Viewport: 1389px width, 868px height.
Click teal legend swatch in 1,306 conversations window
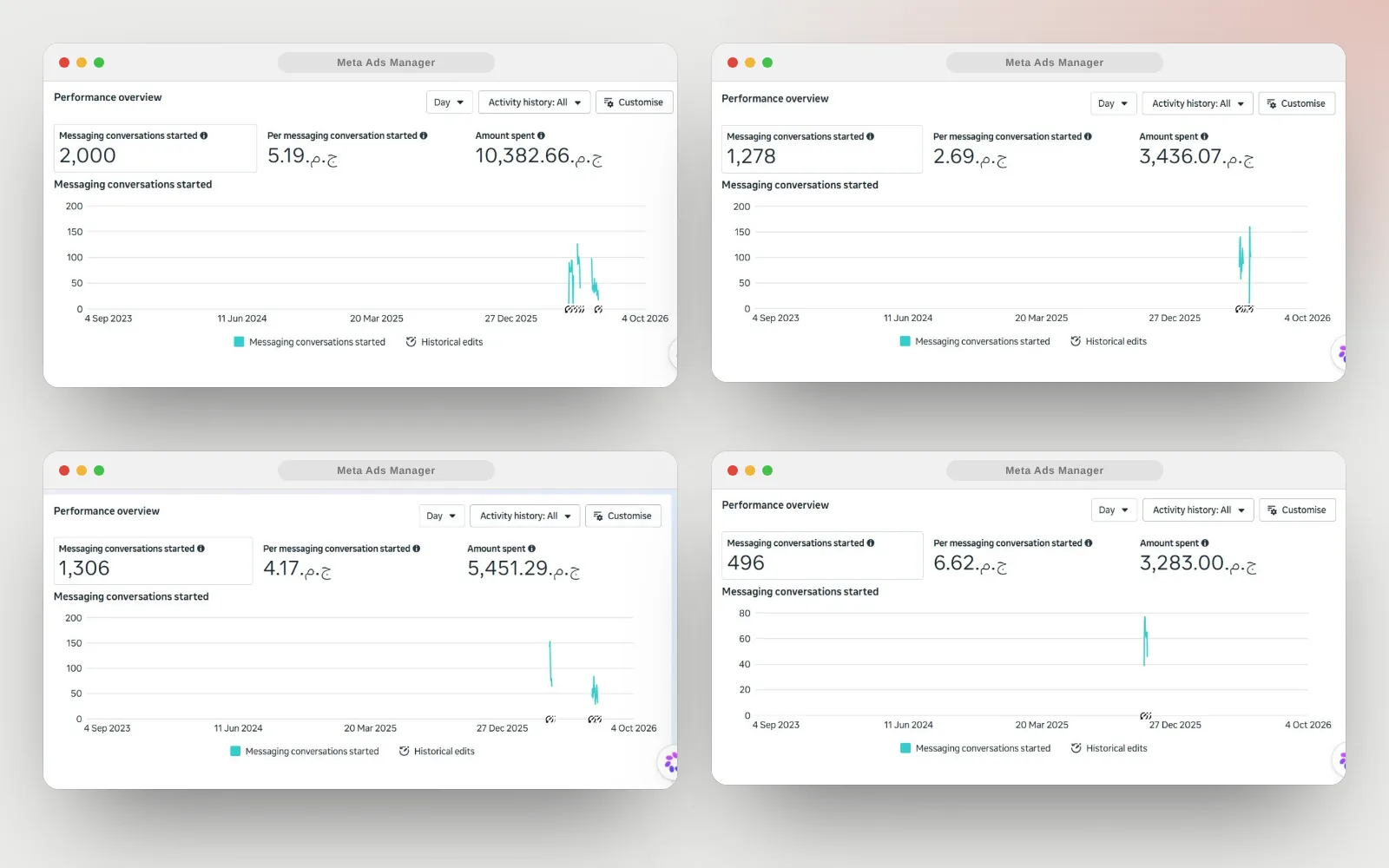click(235, 751)
